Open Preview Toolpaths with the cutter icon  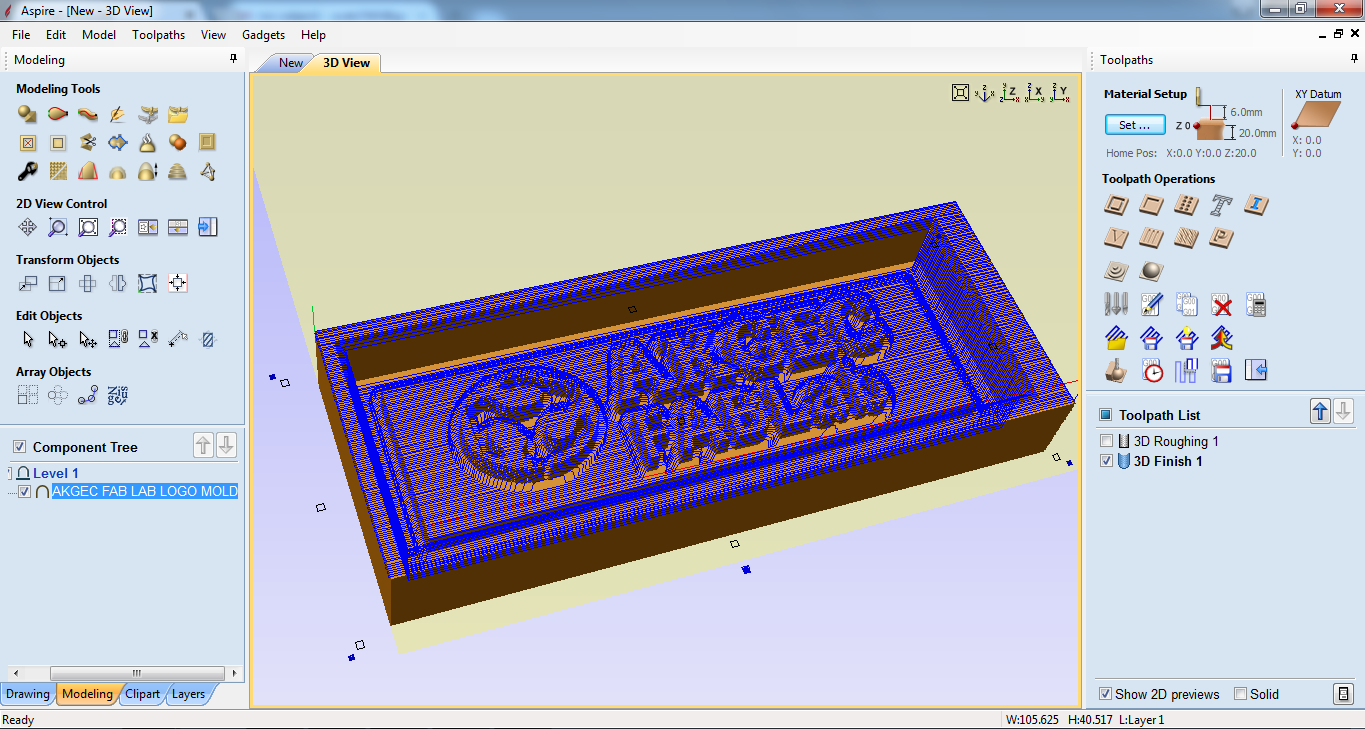1116,371
